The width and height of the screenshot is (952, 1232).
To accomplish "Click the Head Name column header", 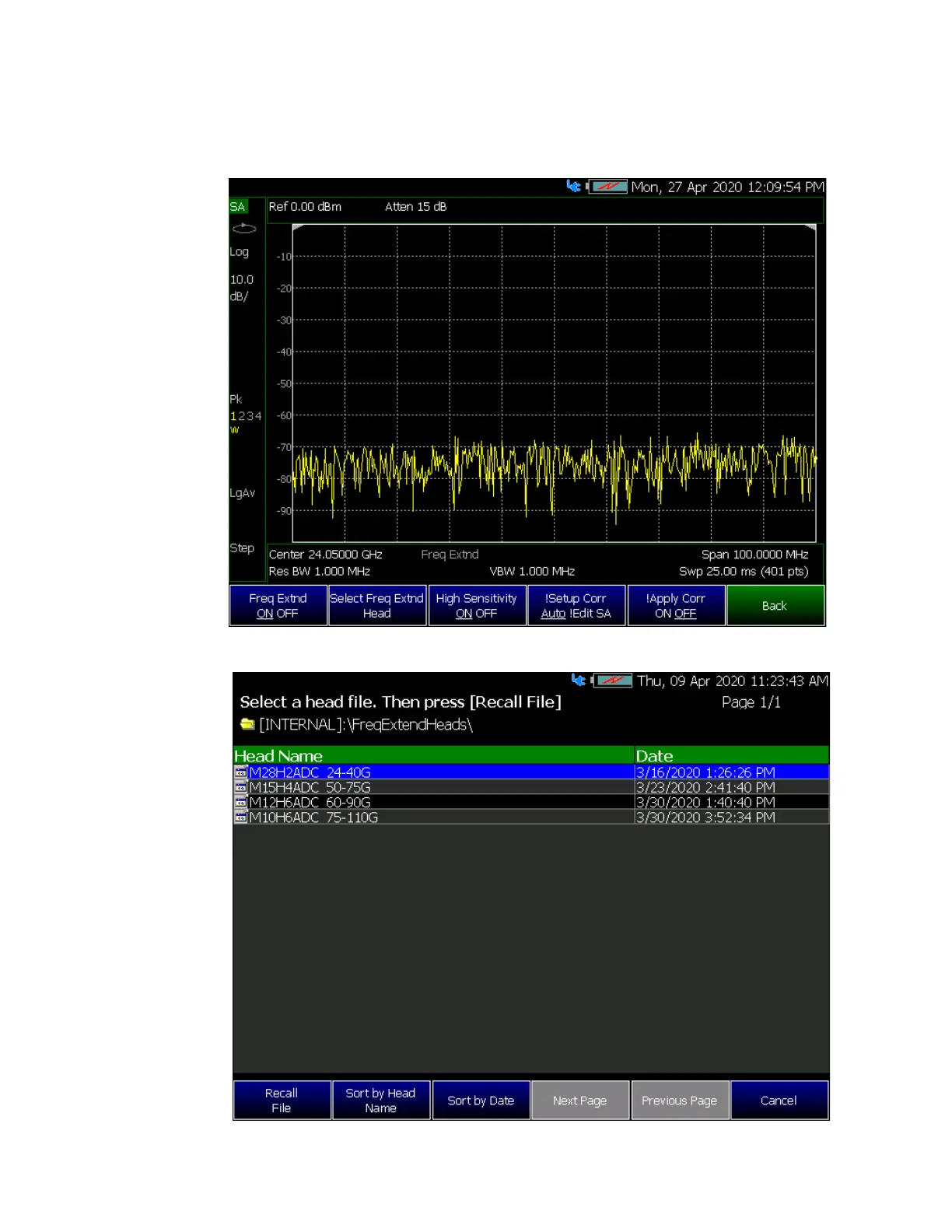I will point(434,755).
